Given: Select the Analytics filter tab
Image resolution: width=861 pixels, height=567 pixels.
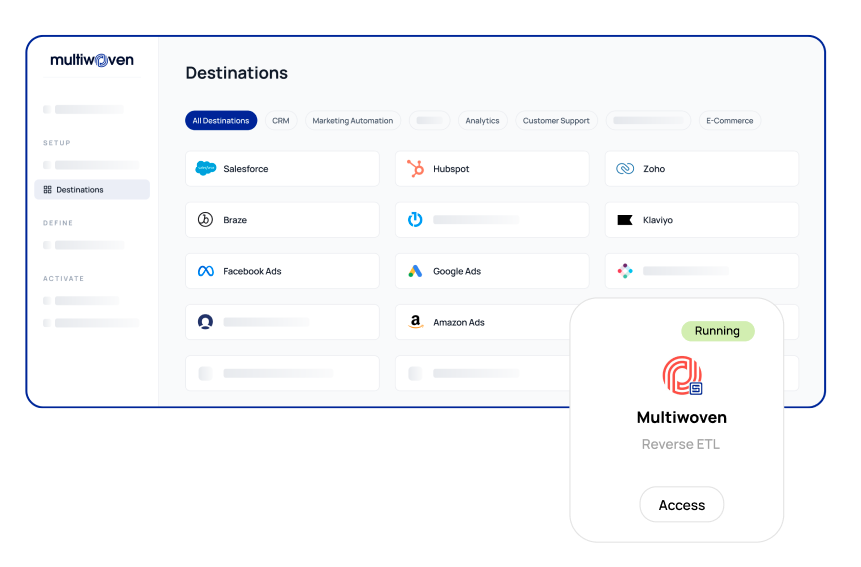Looking at the screenshot, I should coord(482,120).
